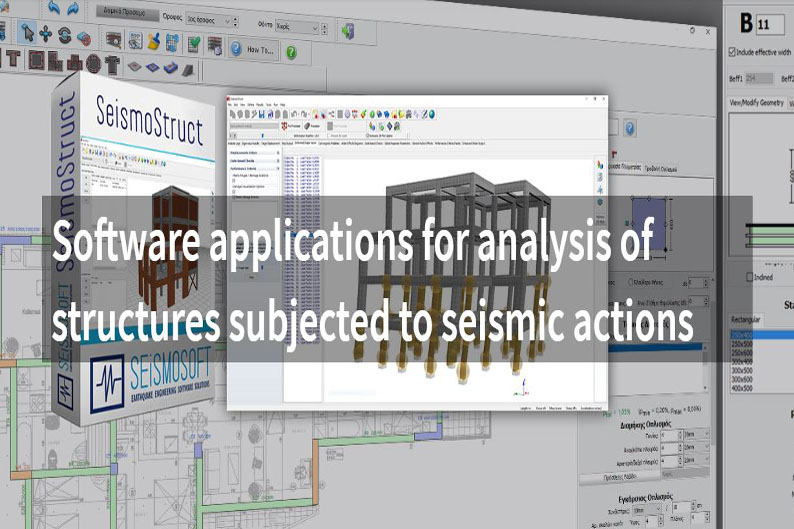Viewport: 794px width, 529px height.
Task: Click the blue diamond footing tool icon
Action: 152,67
